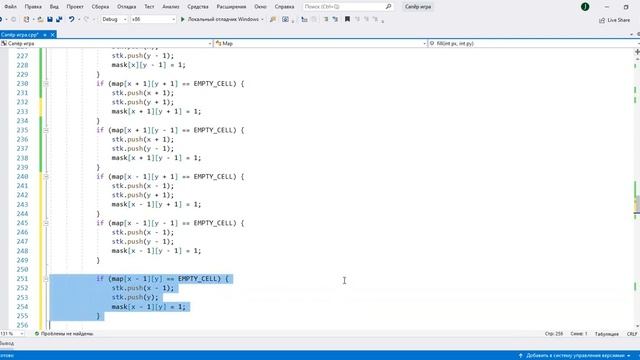
Task: Click the CRLF line ending indicator
Action: pos(632,334)
